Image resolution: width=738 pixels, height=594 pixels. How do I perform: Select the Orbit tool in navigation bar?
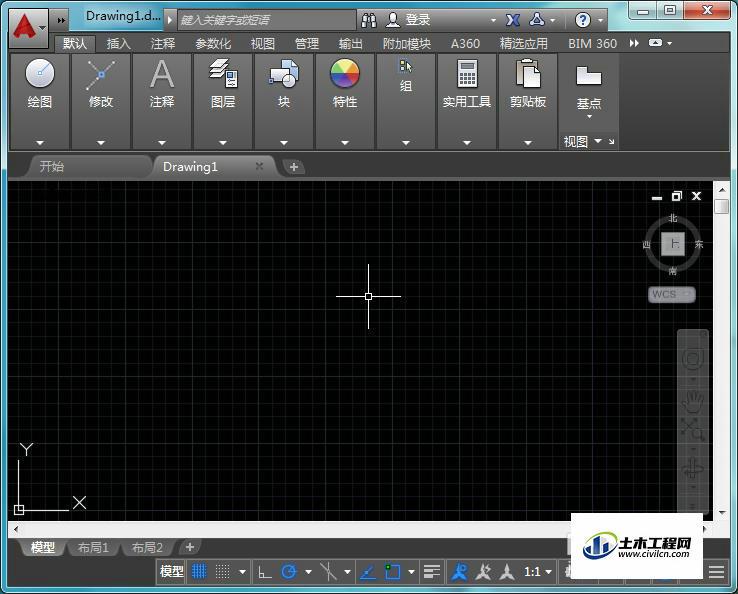(692, 468)
